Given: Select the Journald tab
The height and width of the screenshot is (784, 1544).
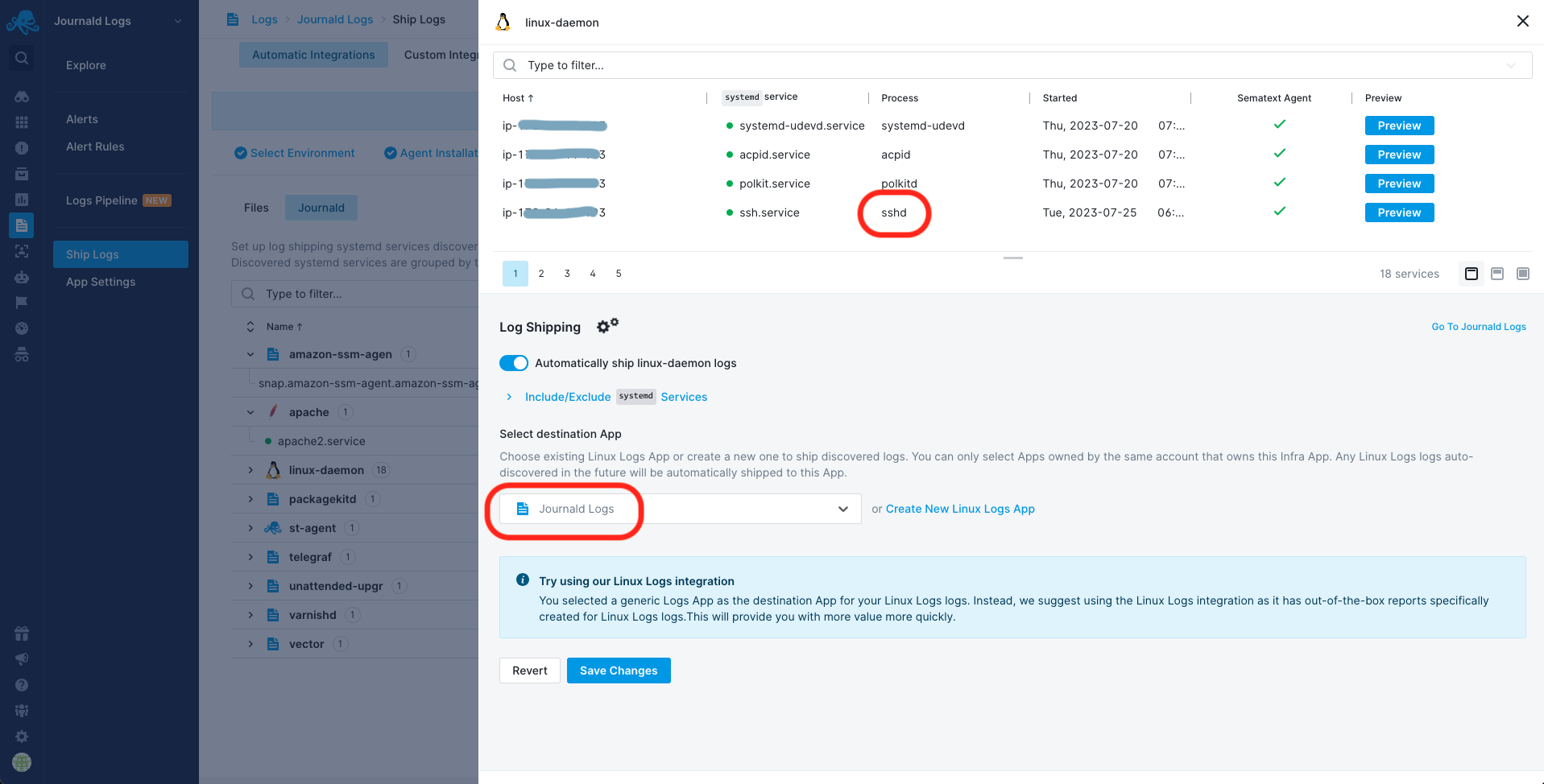Looking at the screenshot, I should (321, 208).
